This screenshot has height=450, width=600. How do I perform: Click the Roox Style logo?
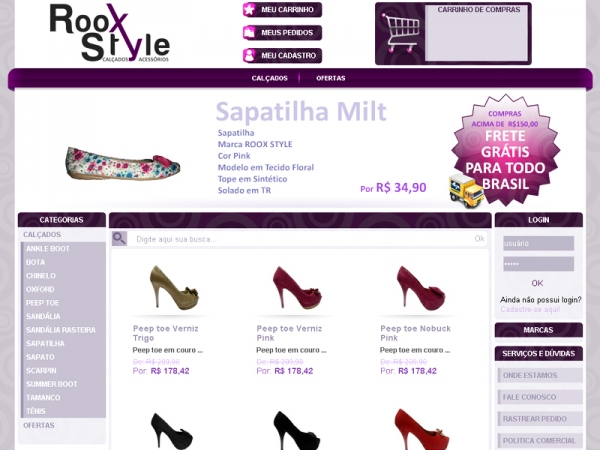109,33
